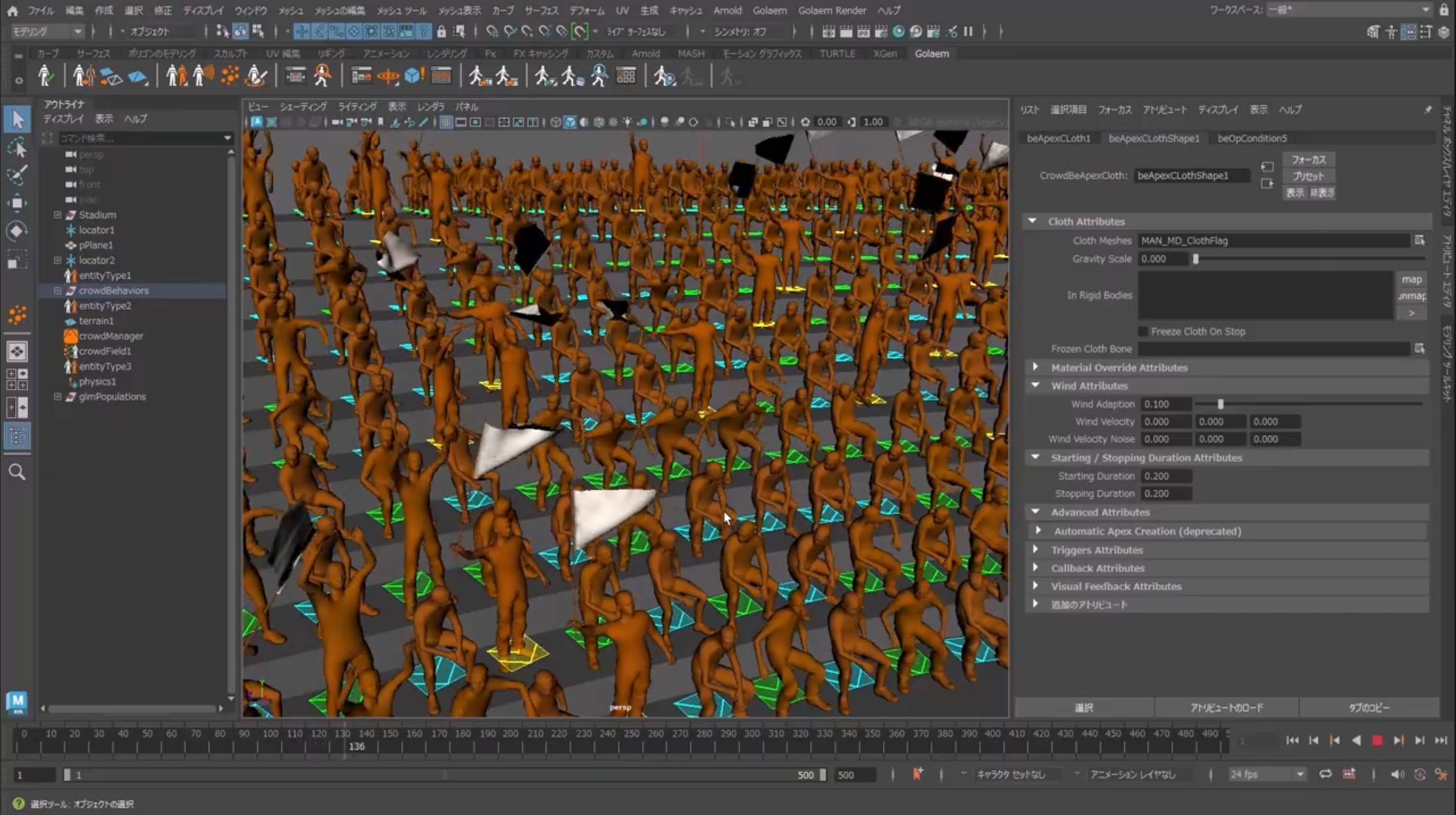Click the Golaem orange torus shelf icon

[x=388, y=76]
